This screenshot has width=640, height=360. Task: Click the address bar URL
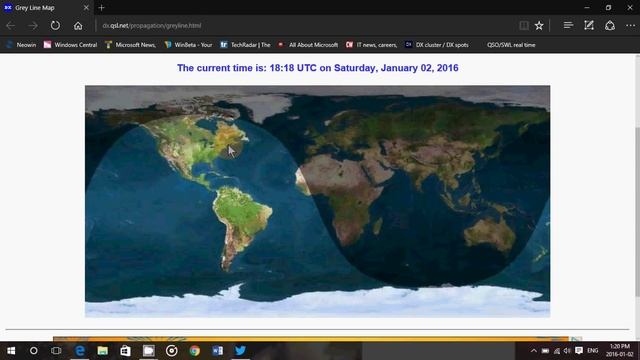coord(152,25)
